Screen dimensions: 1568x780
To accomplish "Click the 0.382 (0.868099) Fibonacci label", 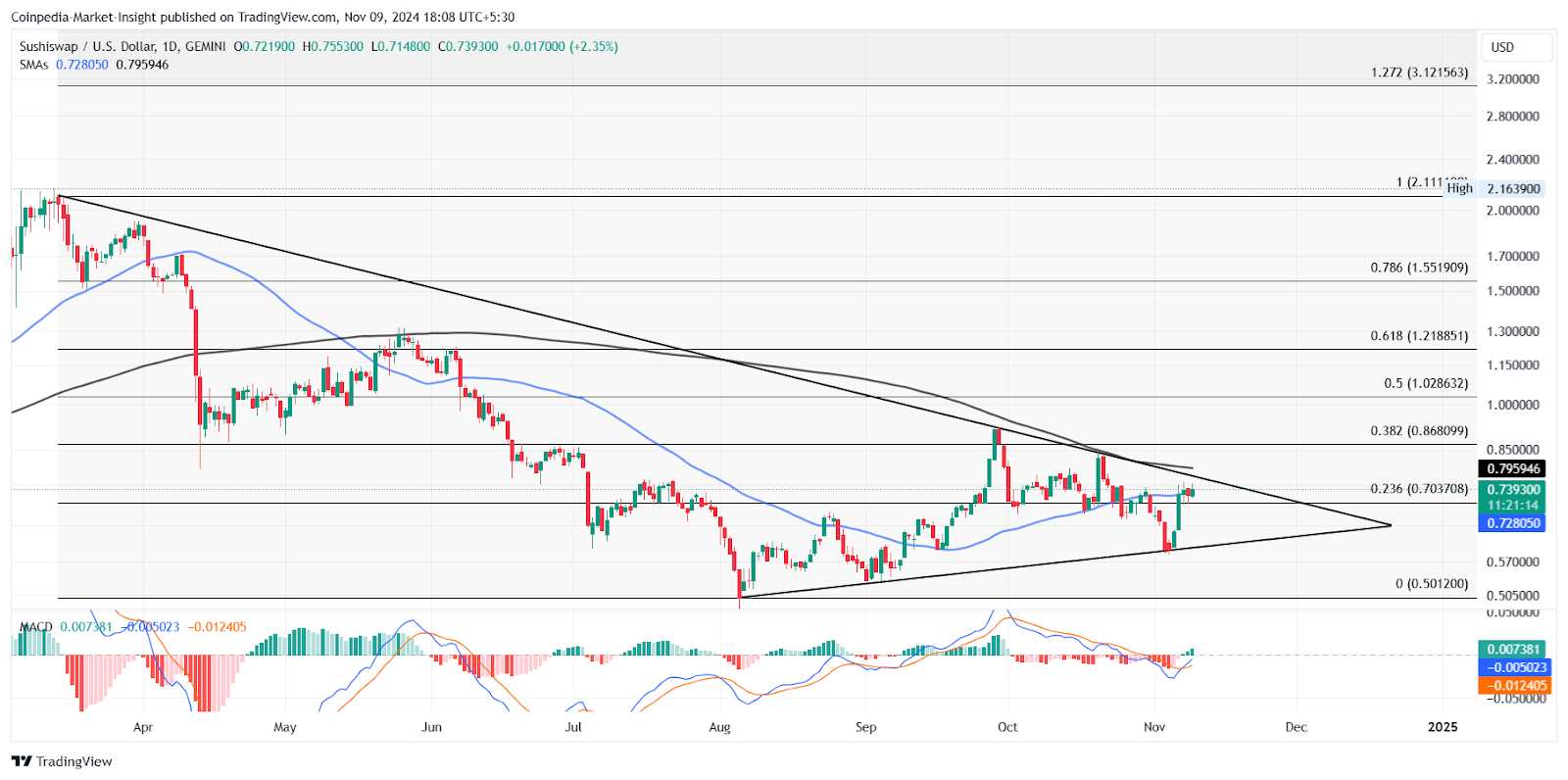I will click(1420, 431).
